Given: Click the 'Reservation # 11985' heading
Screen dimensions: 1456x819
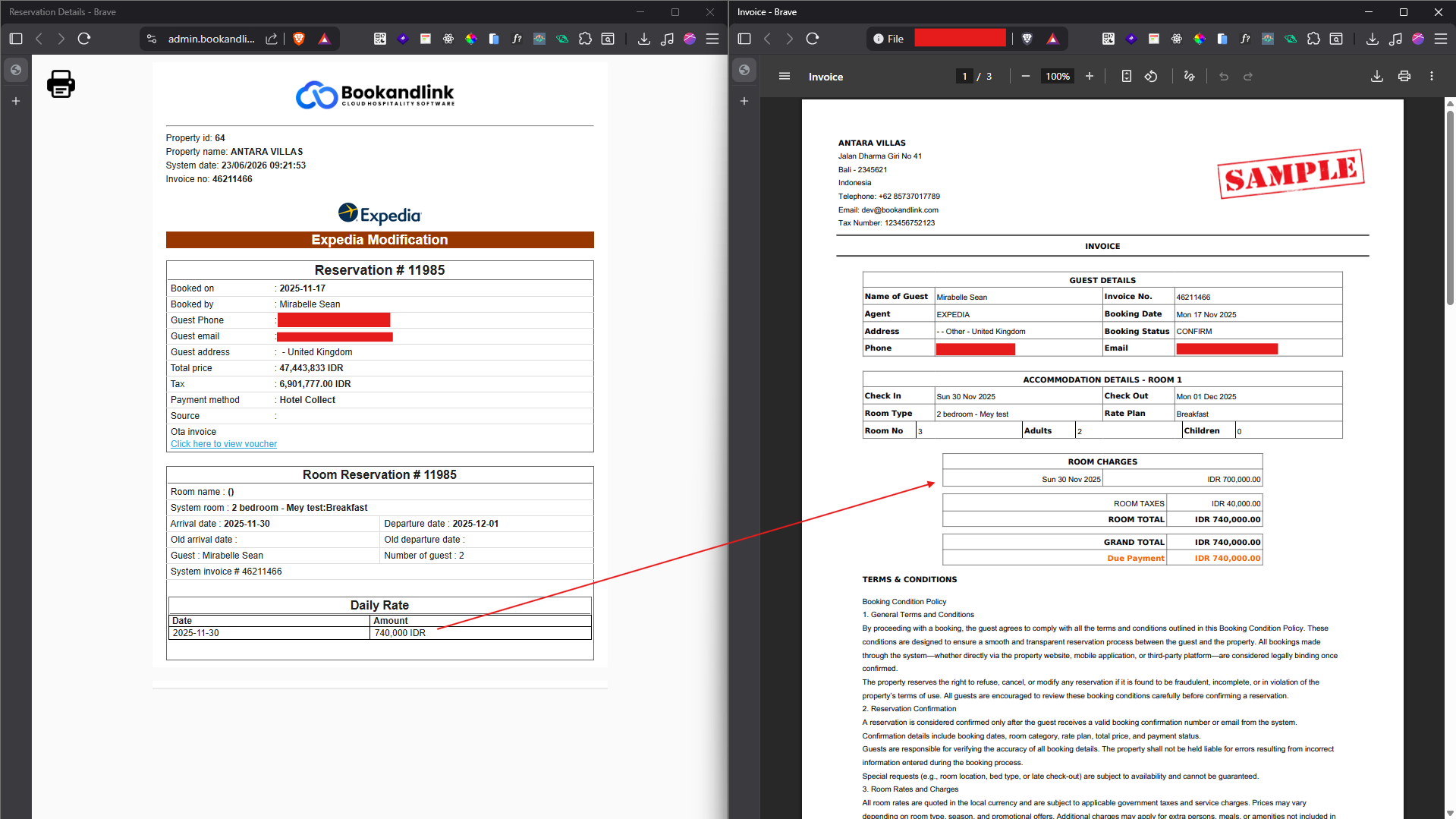Looking at the screenshot, I should tap(379, 270).
